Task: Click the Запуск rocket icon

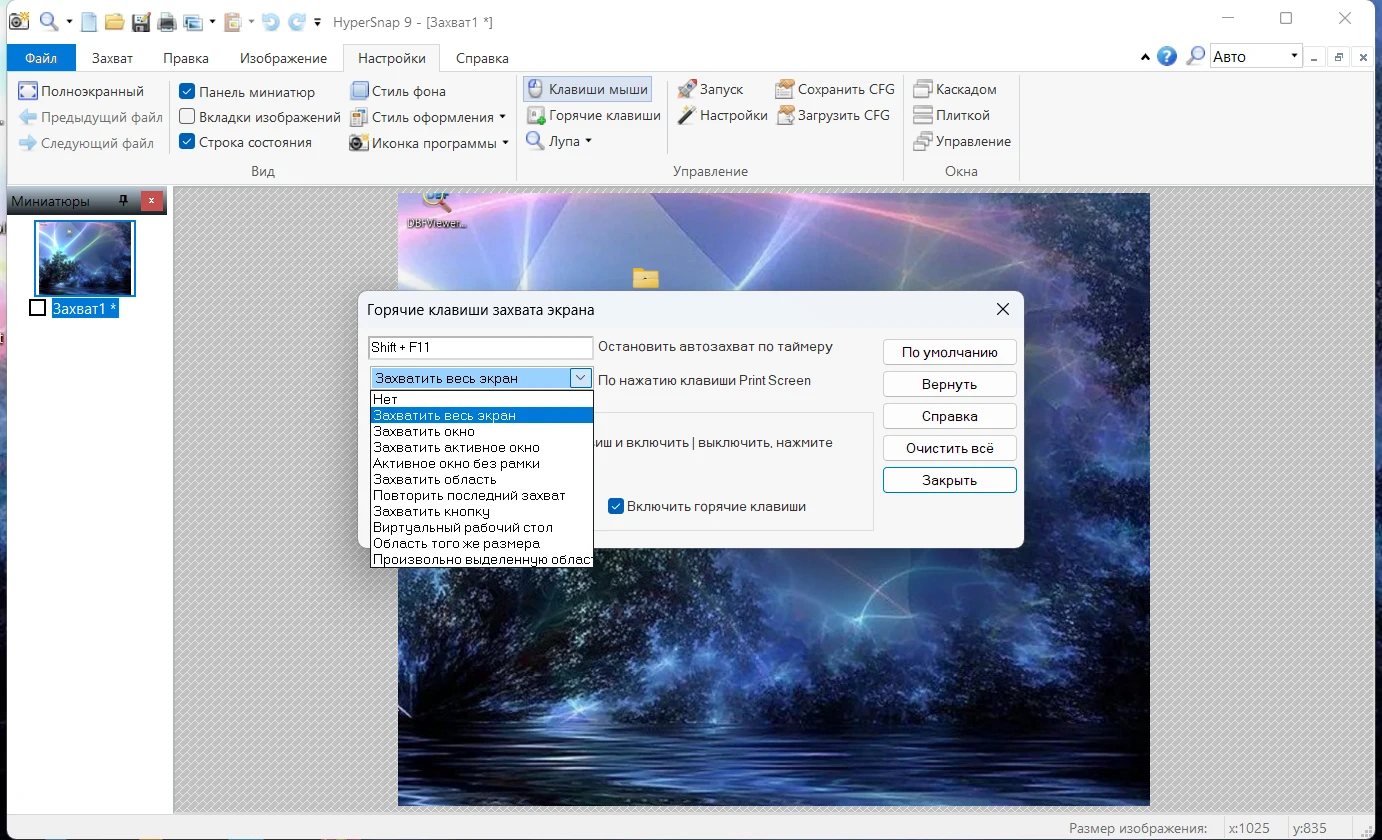Action: tap(686, 89)
